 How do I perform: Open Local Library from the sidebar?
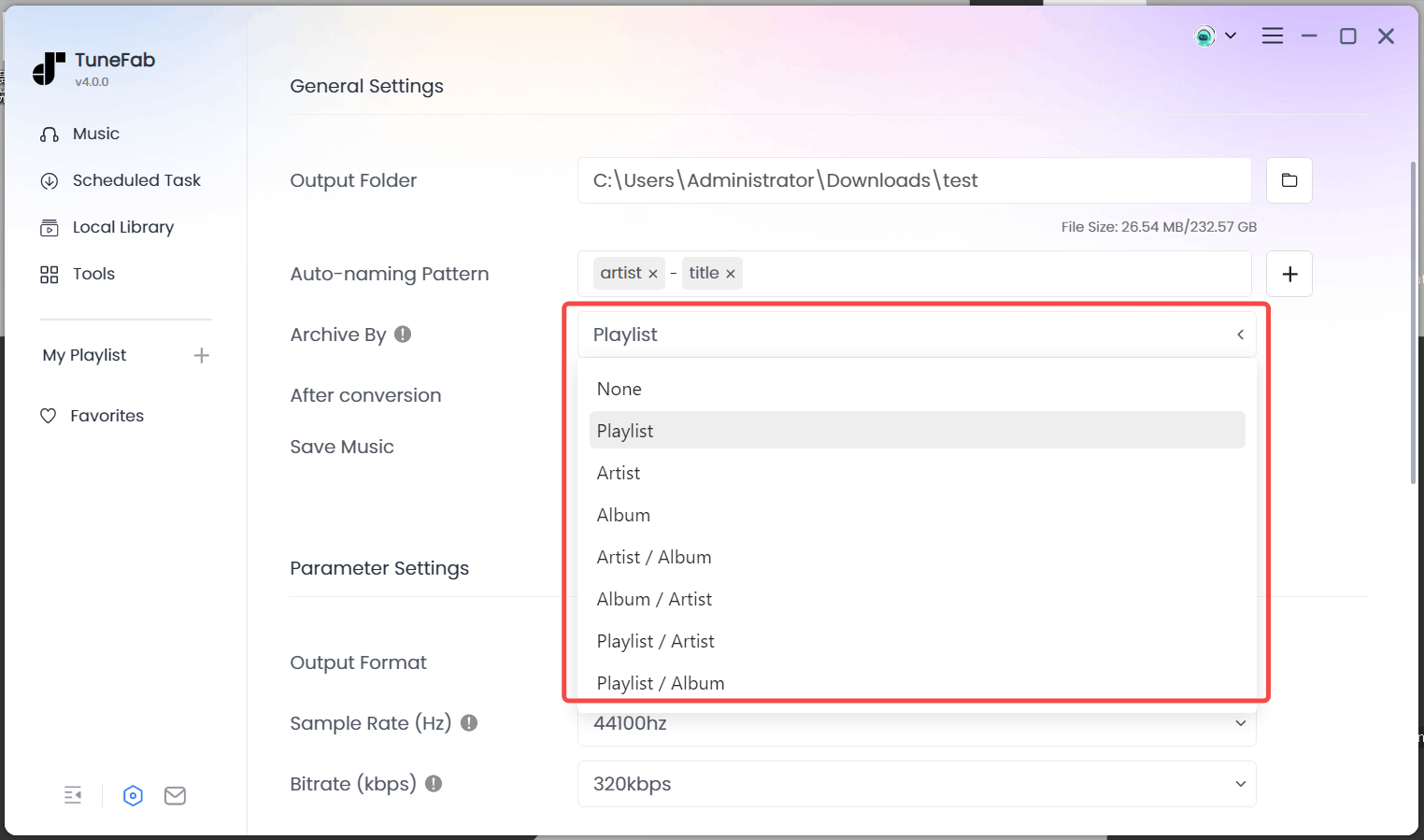click(x=122, y=227)
